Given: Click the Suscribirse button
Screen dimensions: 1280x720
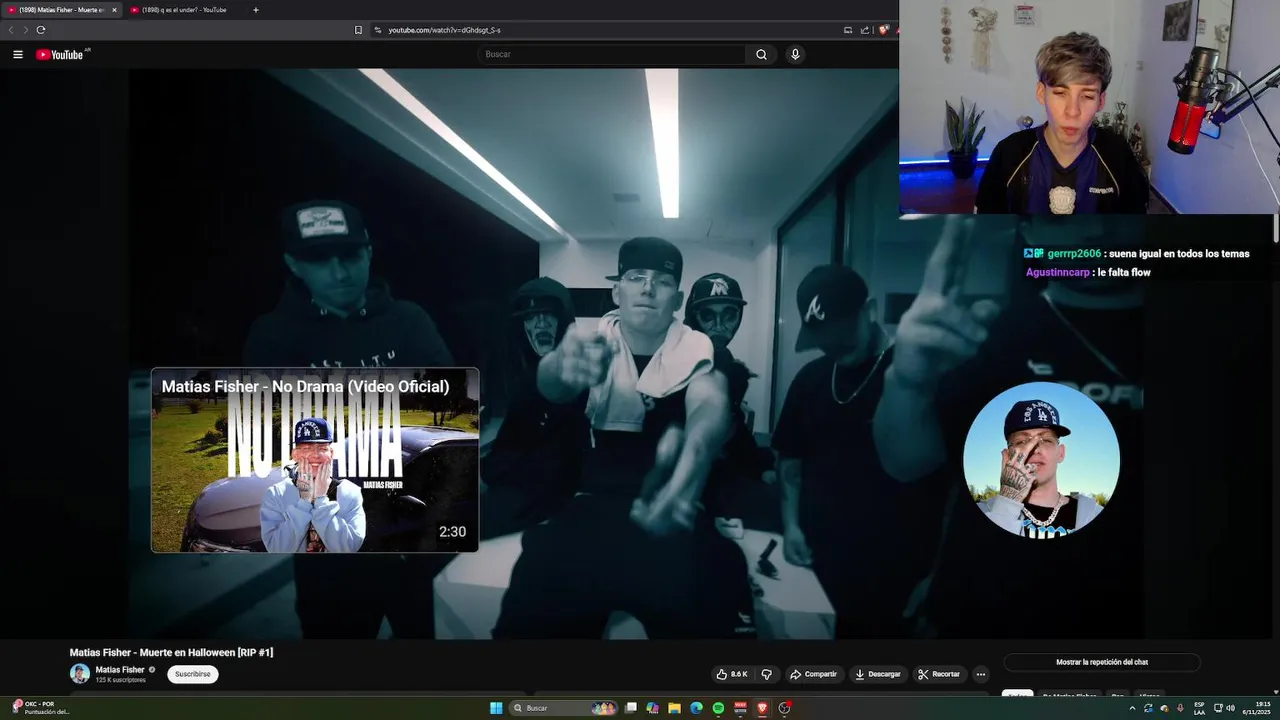Looking at the screenshot, I should (193, 674).
